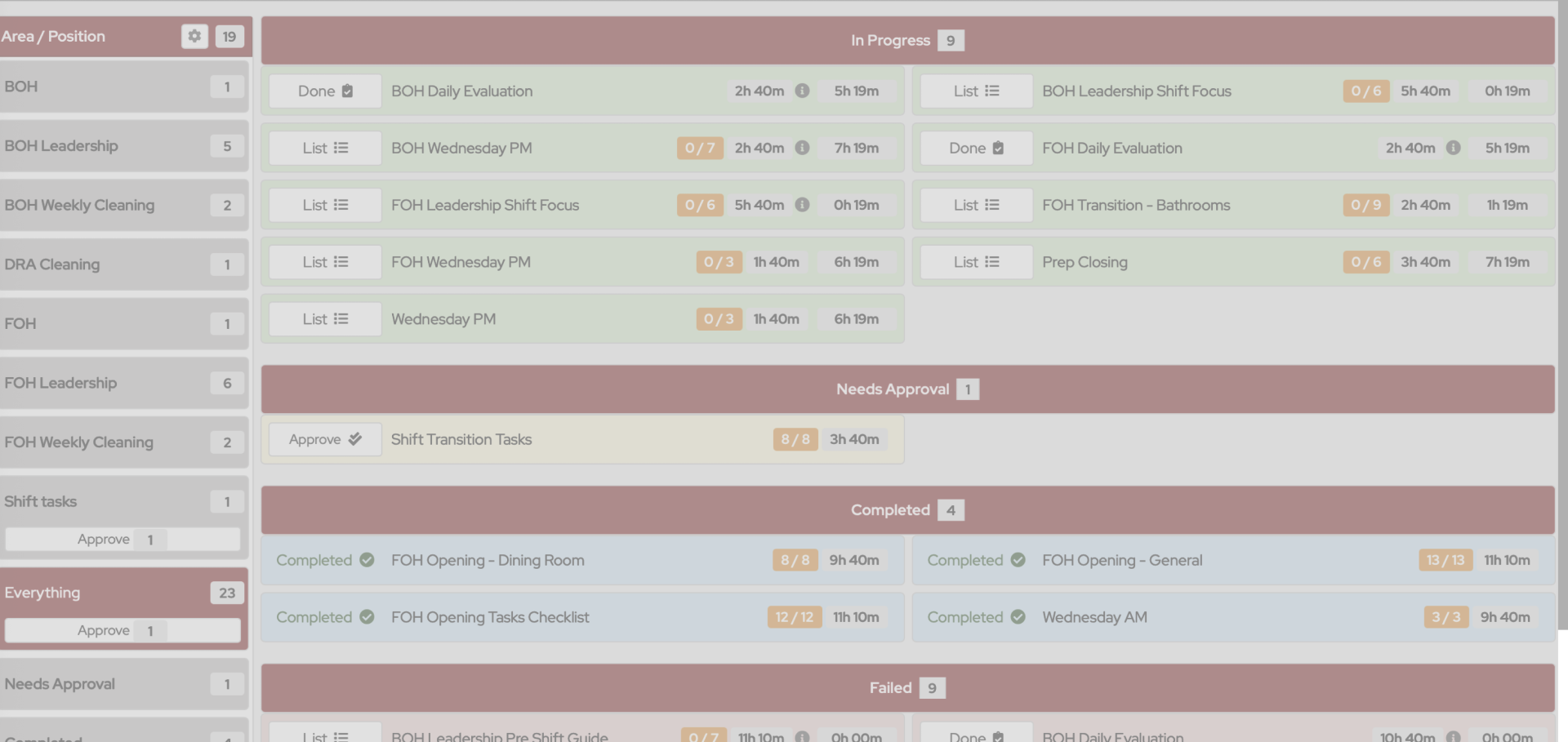The width and height of the screenshot is (1568, 742).
Task: Click info icon on FOH Leadership Shift Focus
Action: [x=802, y=205]
